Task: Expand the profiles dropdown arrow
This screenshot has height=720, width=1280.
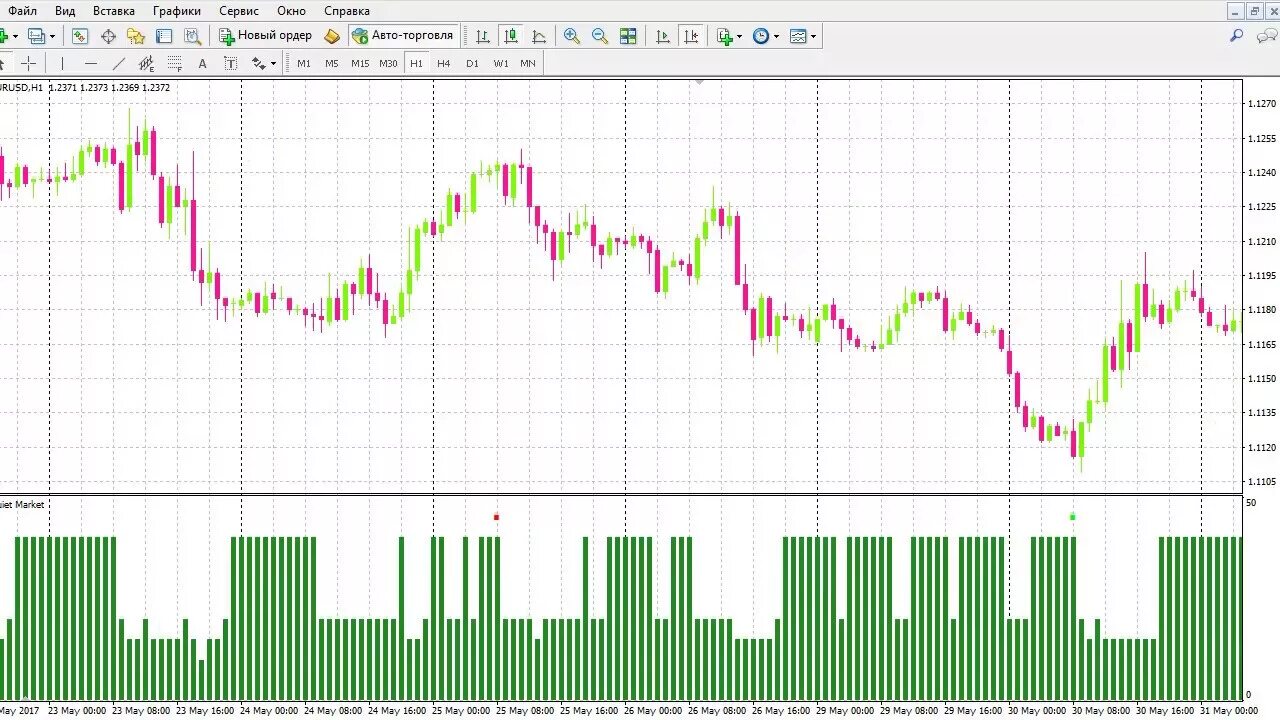Action: [x=52, y=36]
